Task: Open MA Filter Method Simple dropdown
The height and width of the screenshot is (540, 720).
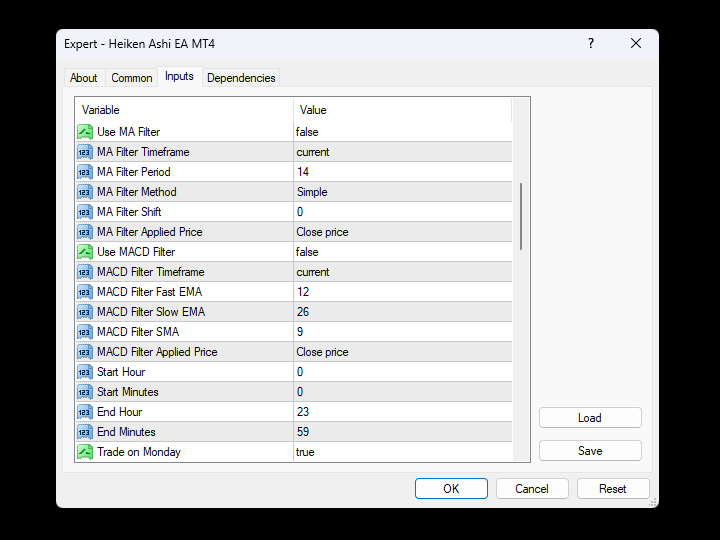Action: (400, 192)
